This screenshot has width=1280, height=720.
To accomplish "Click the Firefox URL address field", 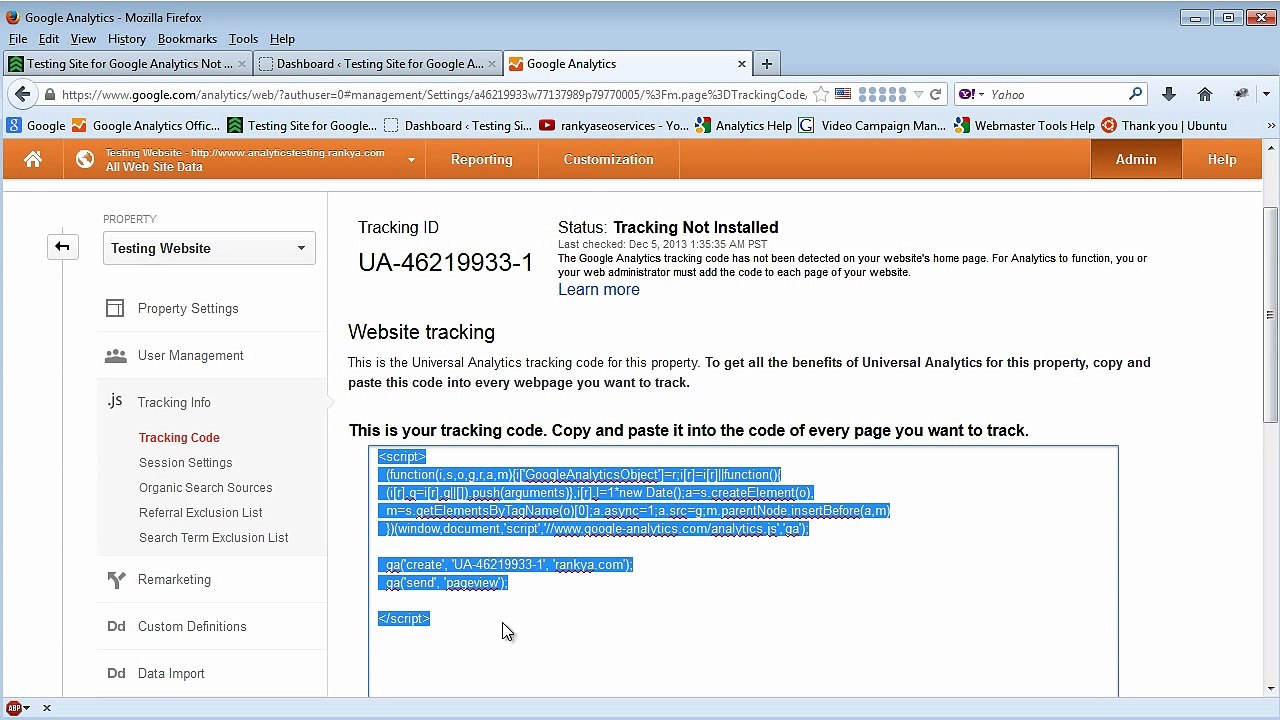I will pos(433,94).
